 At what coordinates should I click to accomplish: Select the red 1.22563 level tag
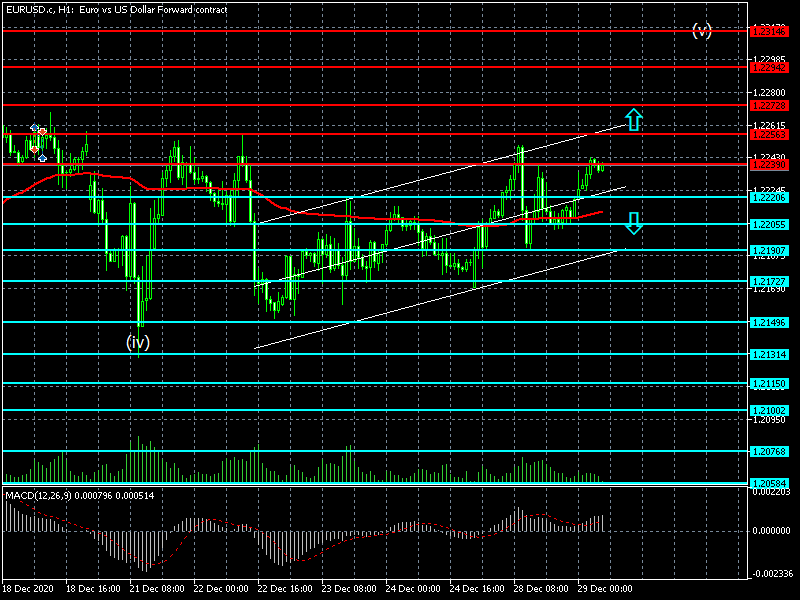[773, 134]
